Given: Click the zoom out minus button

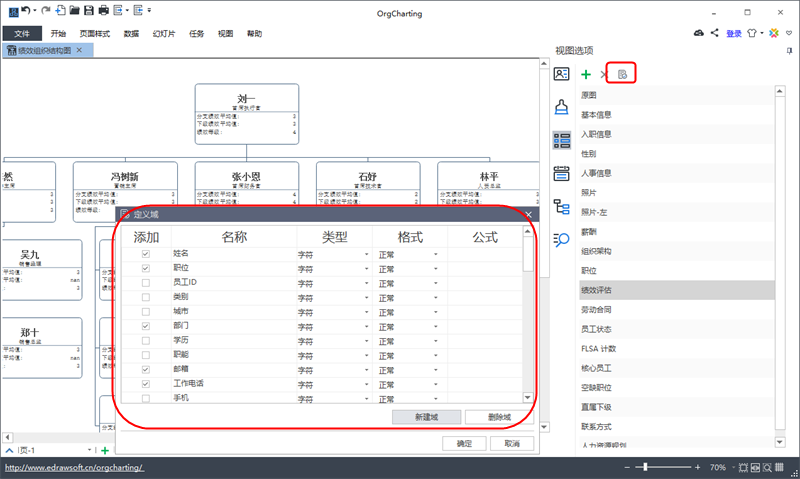Looking at the screenshot, I should [627, 467].
